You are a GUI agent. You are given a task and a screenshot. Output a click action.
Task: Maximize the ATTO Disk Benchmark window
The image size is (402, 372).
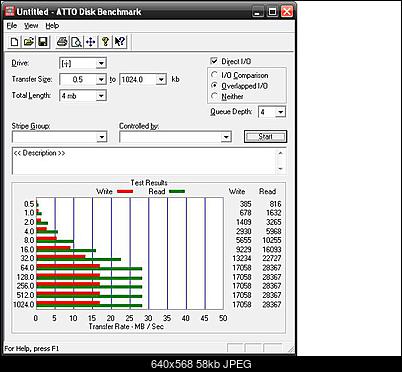(x=272, y=12)
